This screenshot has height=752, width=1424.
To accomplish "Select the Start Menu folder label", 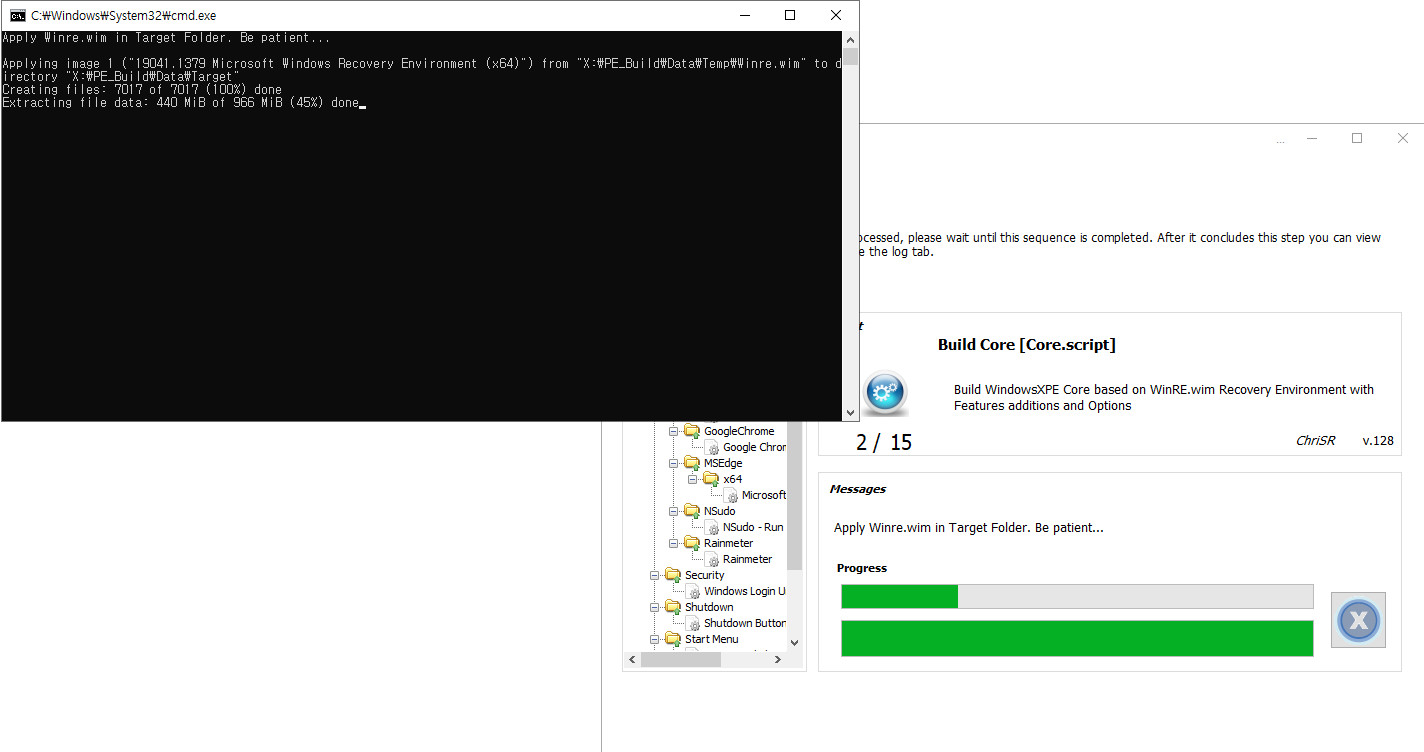I will click(x=711, y=639).
